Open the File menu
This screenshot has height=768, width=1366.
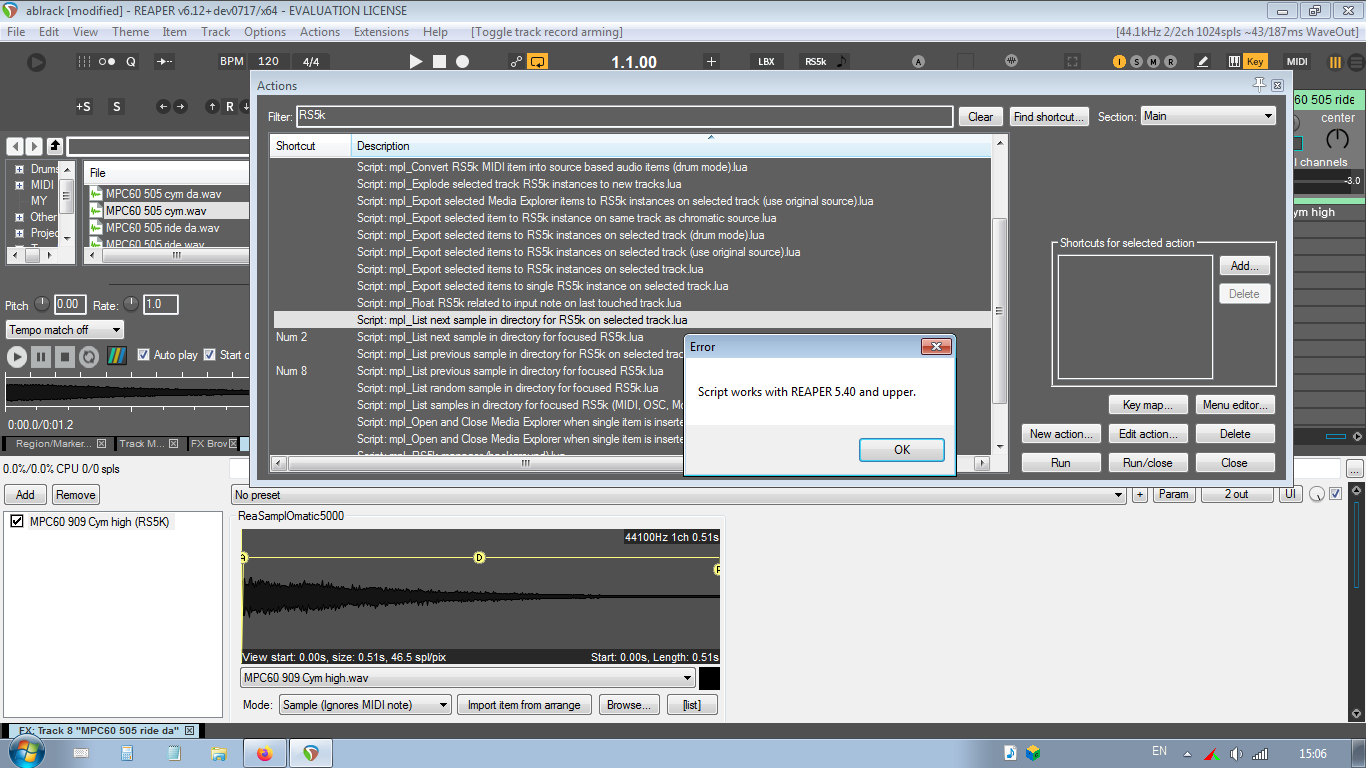16,32
